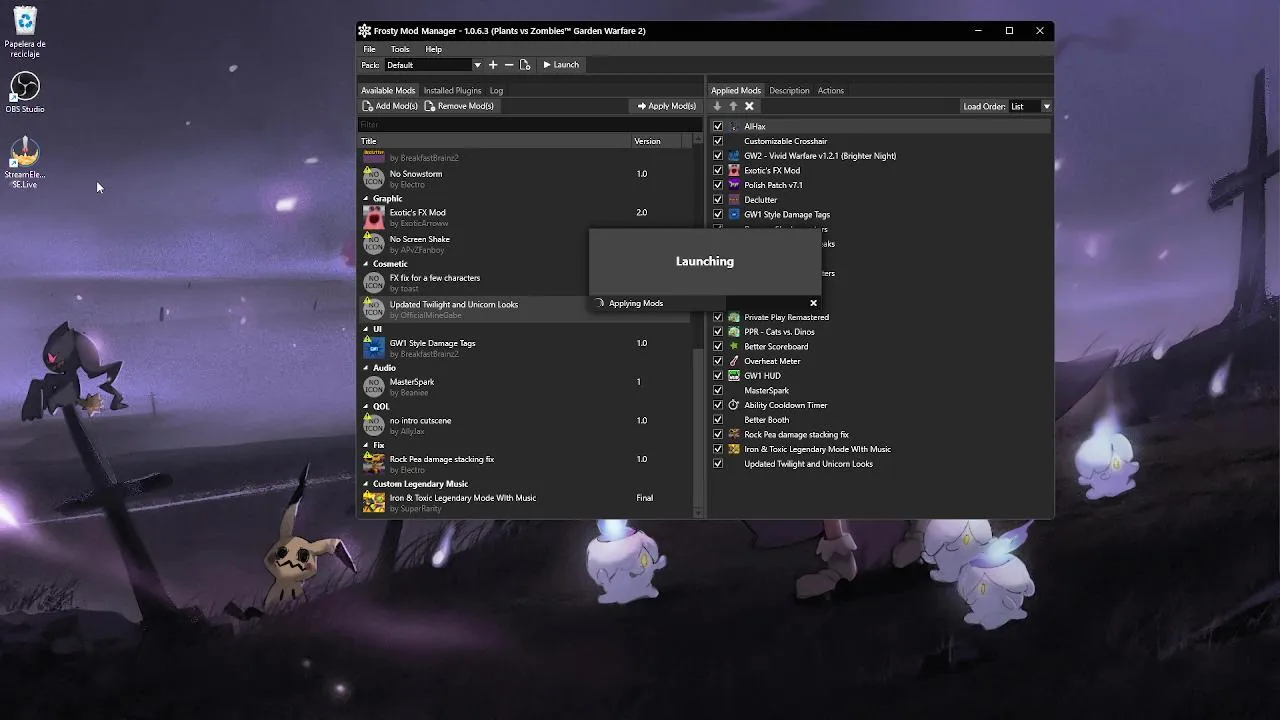Collapse the Graphic mod category

point(366,199)
